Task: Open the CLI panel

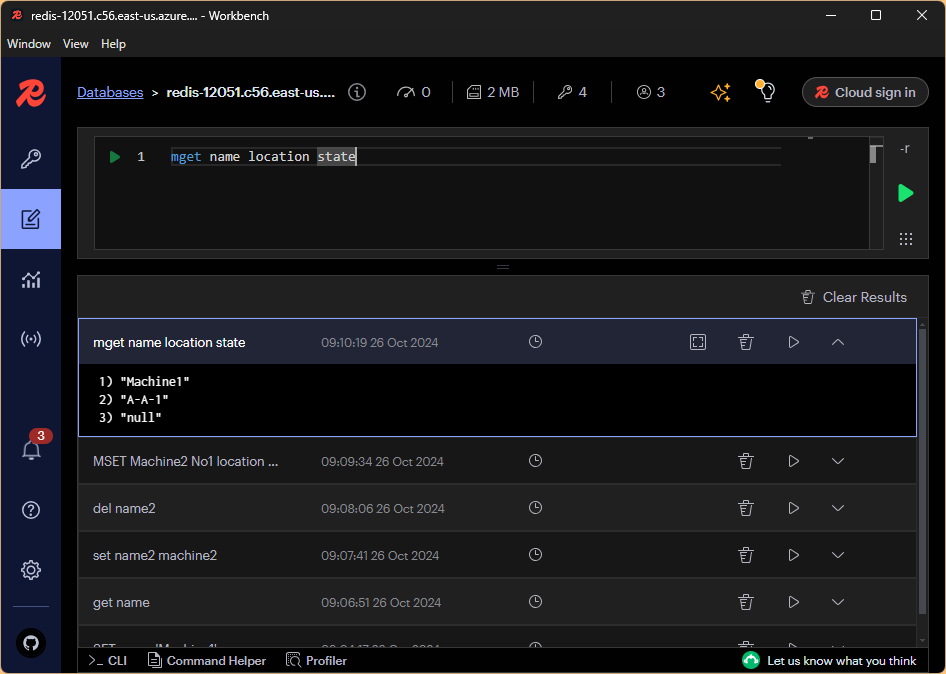Action: pyautogui.click(x=107, y=661)
